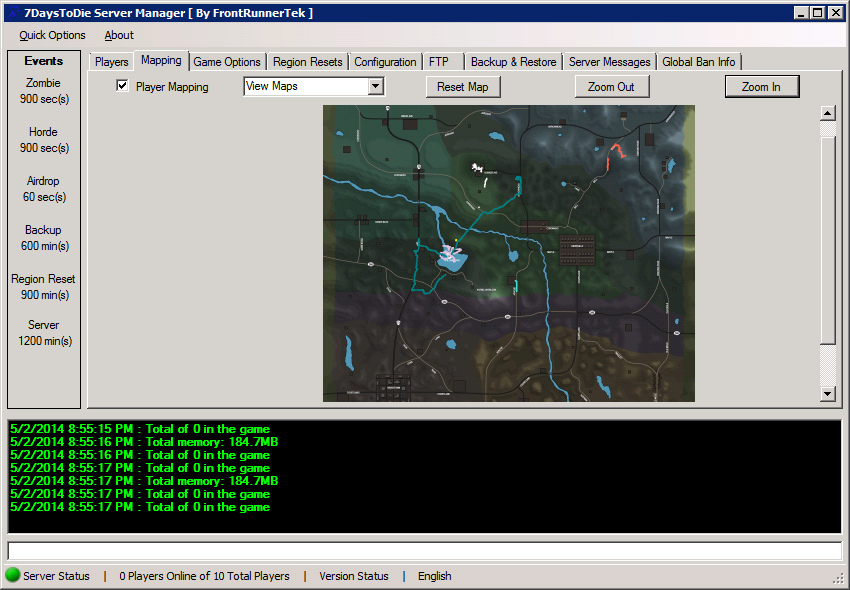This screenshot has height=590, width=850.
Task: Toggle the Player Mapping checkbox
Action: [x=123, y=86]
